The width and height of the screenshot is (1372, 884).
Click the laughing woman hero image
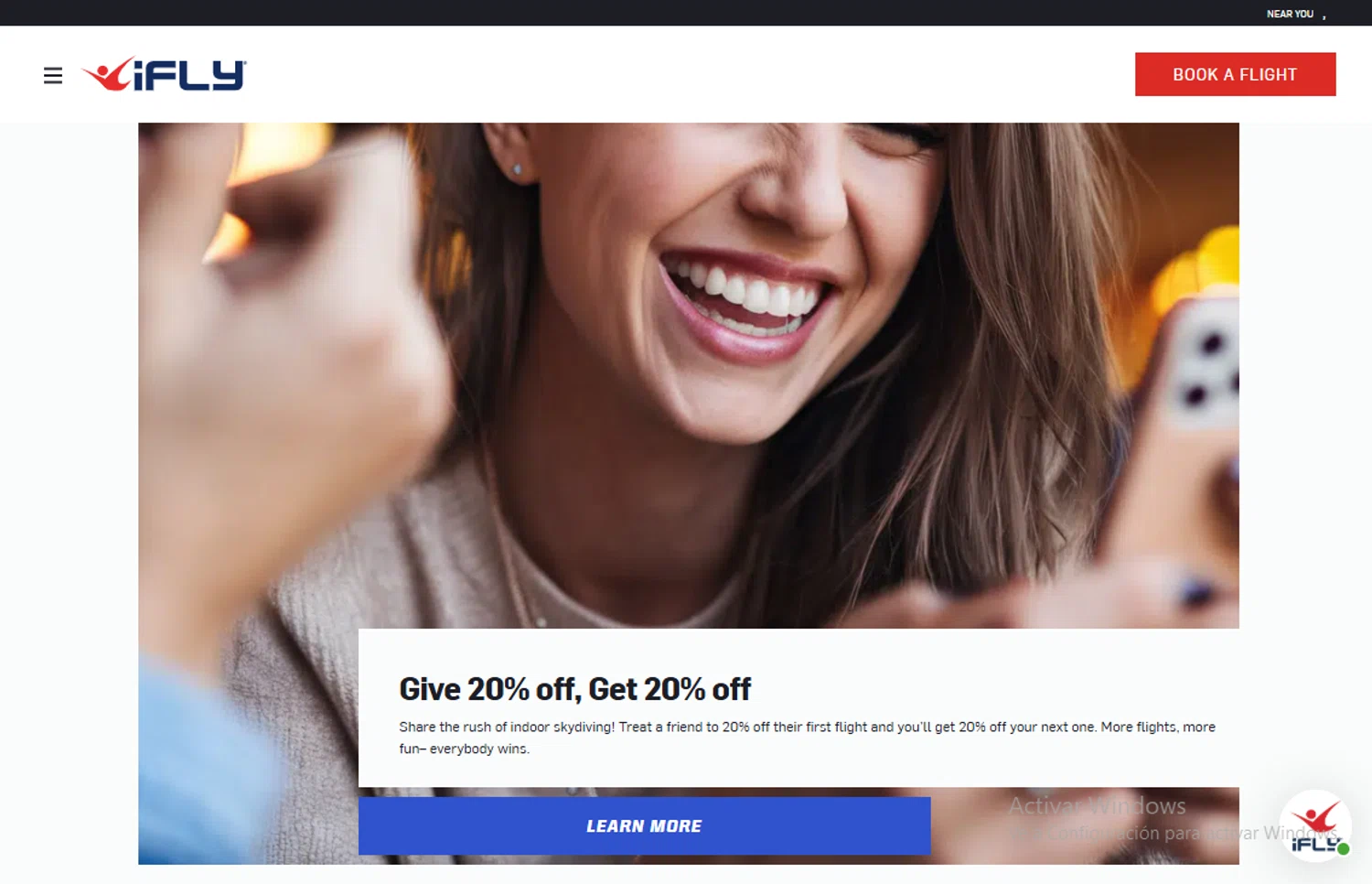pyautogui.click(x=689, y=375)
